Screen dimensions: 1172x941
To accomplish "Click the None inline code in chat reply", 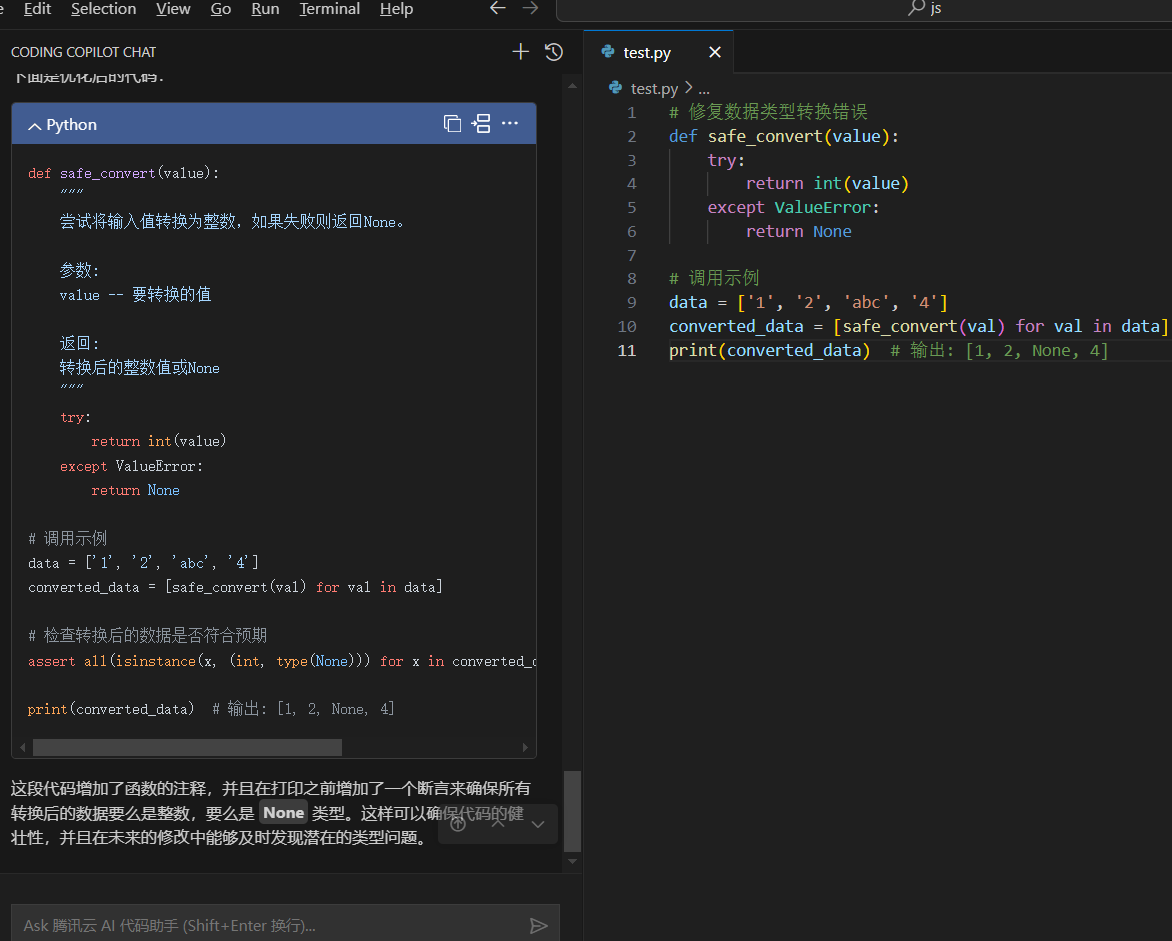I will pos(283,813).
